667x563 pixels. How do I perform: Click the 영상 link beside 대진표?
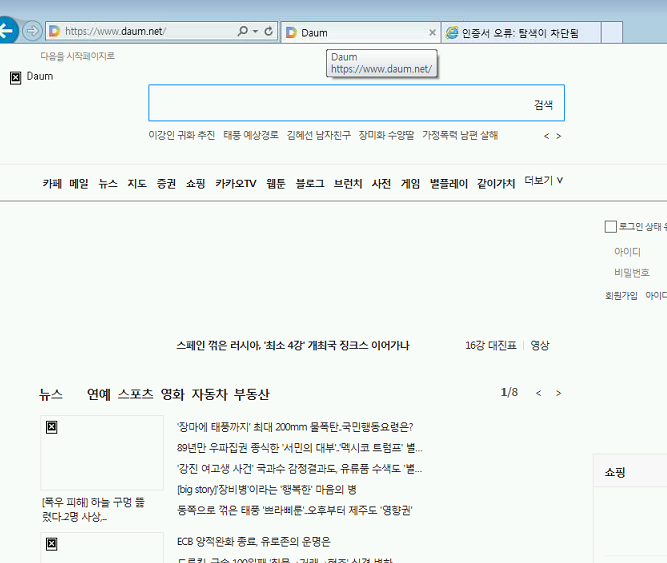(x=540, y=345)
